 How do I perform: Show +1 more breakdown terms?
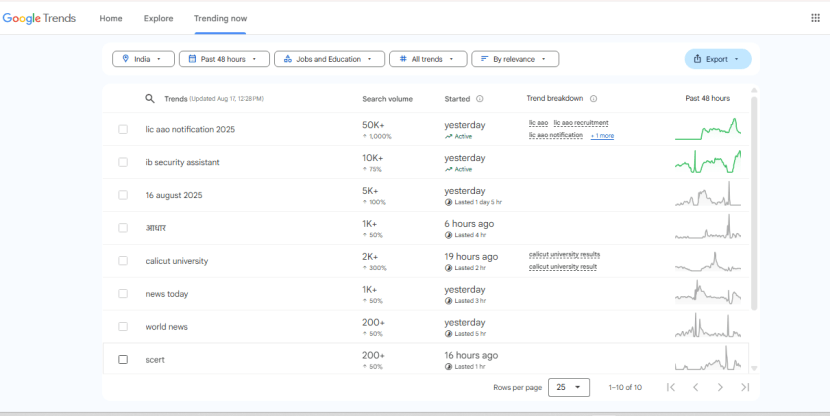click(x=602, y=136)
